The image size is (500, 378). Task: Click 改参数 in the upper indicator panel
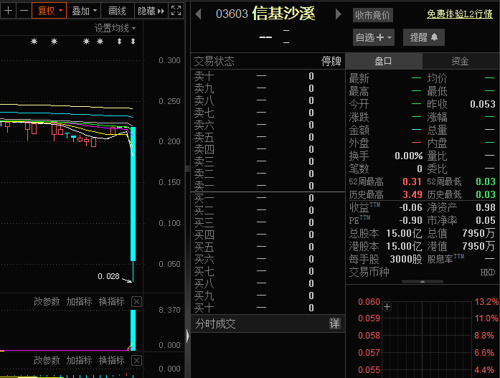[x=46, y=302]
